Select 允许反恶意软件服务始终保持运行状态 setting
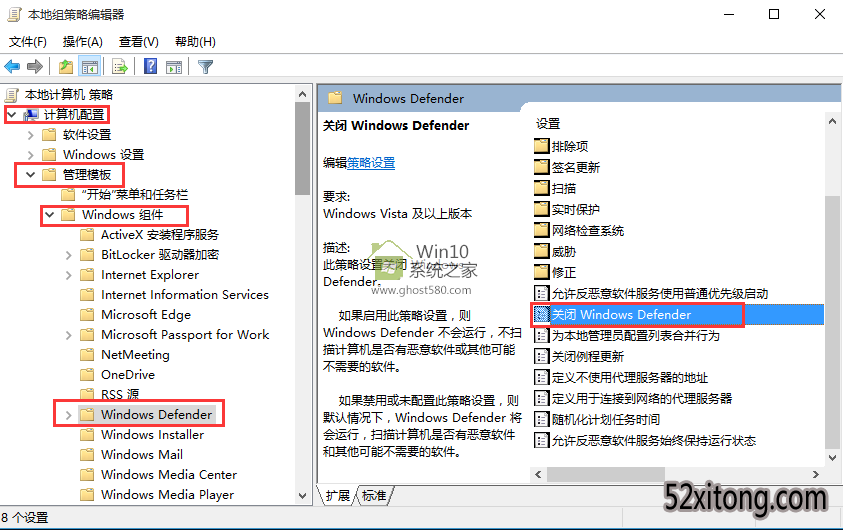Viewport: 843px width, 530px height. tap(654, 441)
